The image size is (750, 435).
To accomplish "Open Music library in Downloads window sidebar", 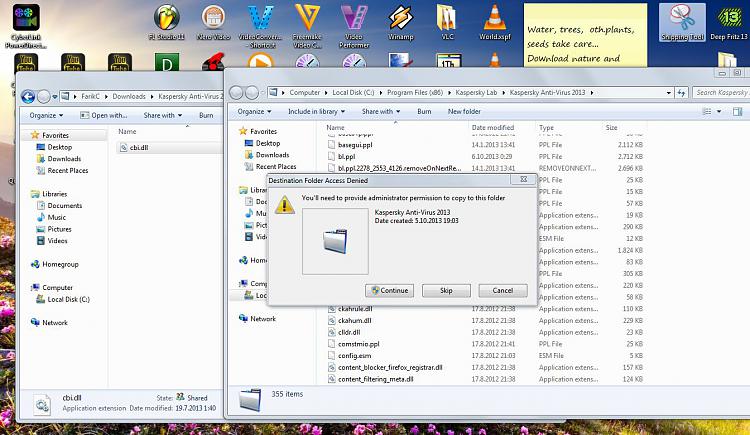I will coord(56,217).
